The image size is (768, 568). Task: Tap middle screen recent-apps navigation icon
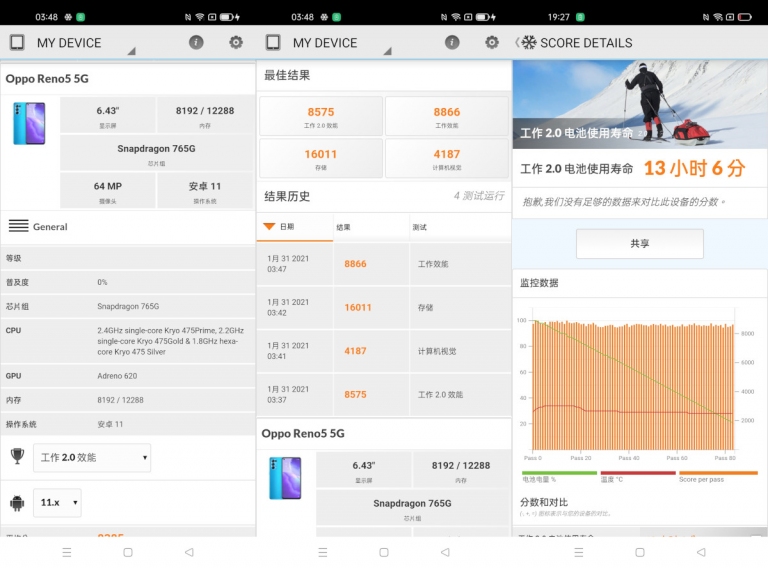[323, 552]
